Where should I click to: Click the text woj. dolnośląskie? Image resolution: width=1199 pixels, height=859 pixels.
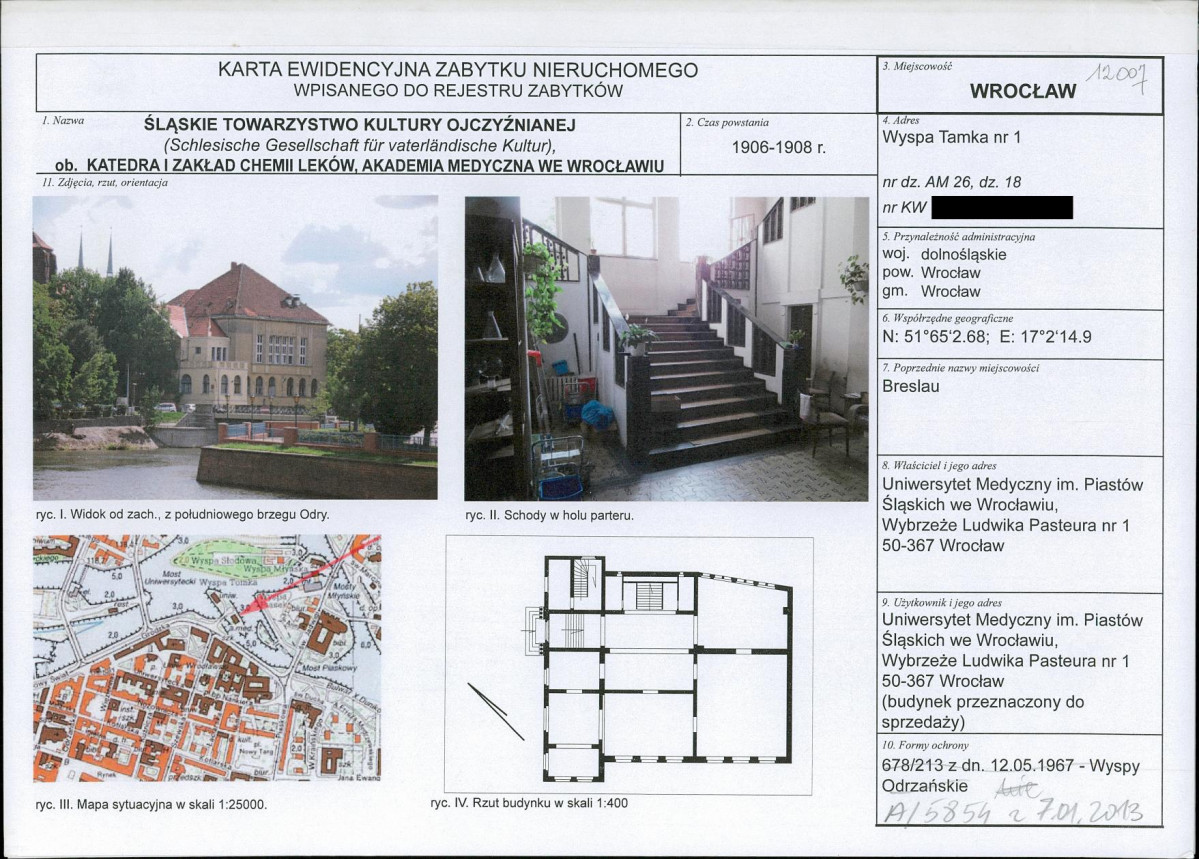click(x=944, y=254)
